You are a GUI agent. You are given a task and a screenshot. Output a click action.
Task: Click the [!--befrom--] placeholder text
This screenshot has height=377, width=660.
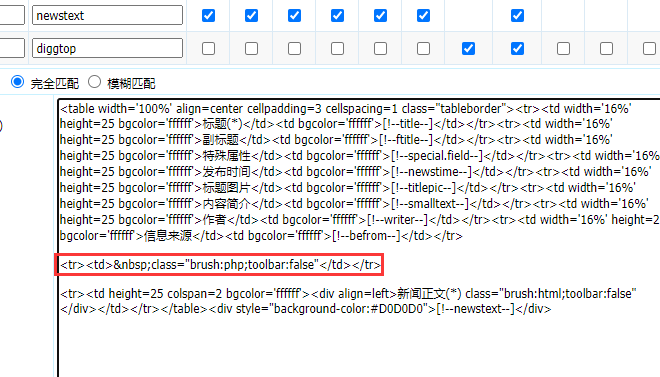(366, 236)
